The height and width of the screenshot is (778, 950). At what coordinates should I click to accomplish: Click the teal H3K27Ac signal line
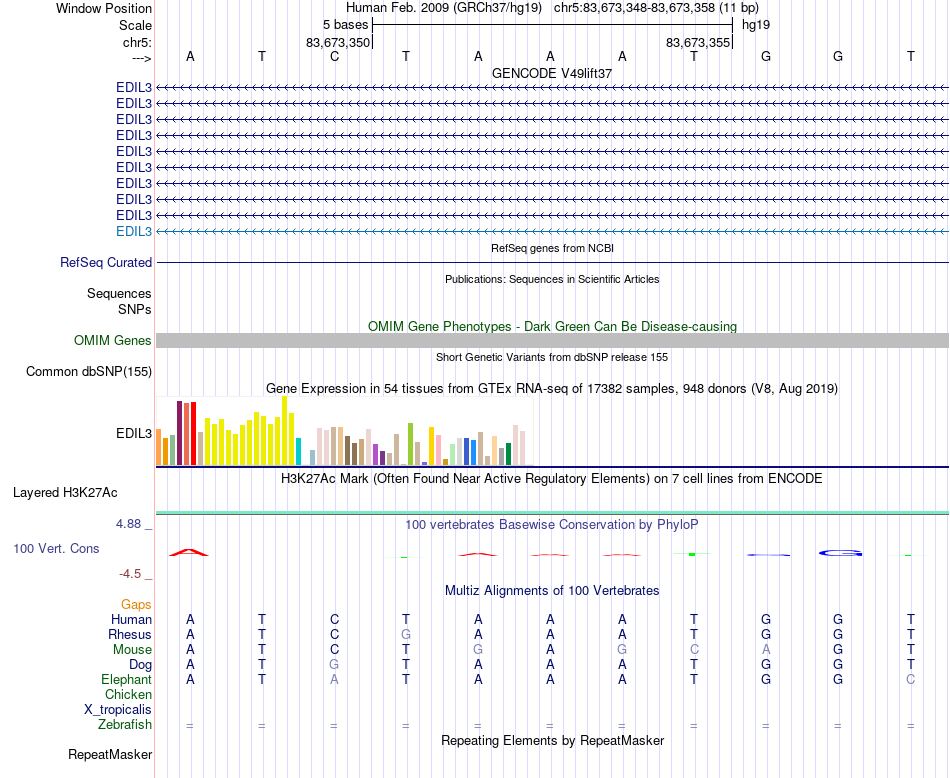(552, 513)
